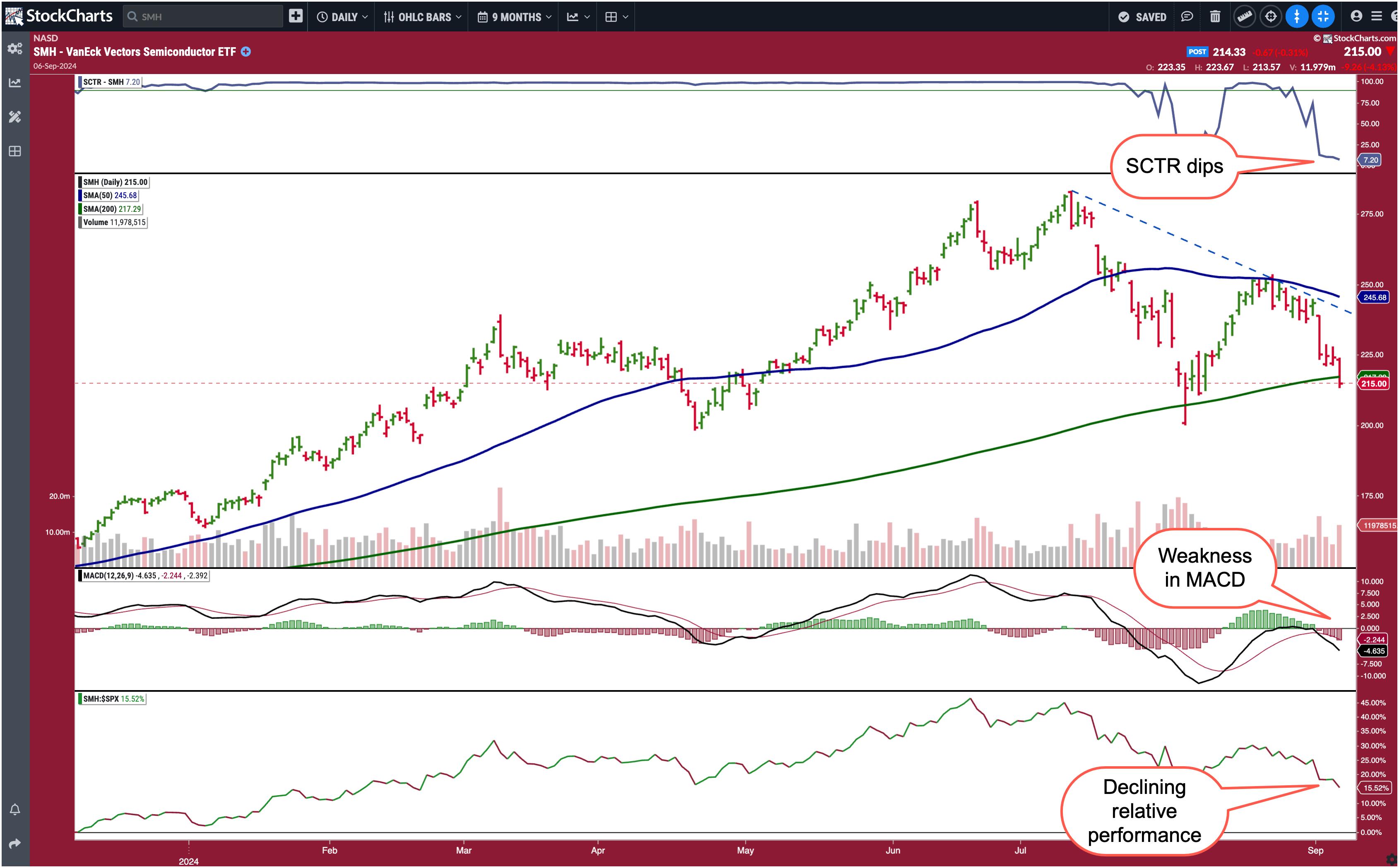
Task: Click the MACD(12,26,9) indicator label
Action: pyautogui.click(x=144, y=576)
